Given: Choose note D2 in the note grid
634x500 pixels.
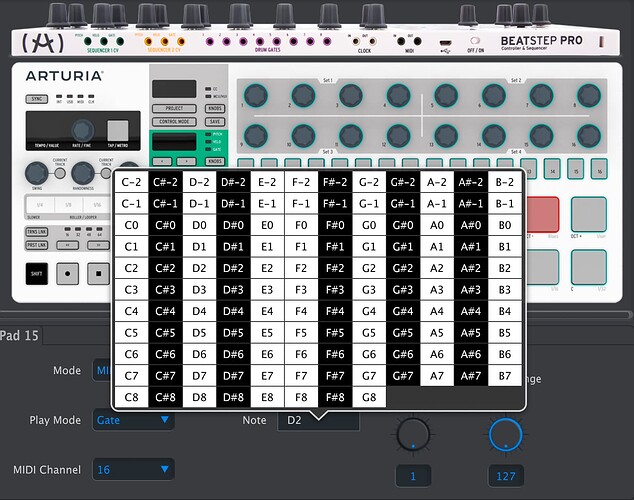Looking at the screenshot, I should 199,268.
